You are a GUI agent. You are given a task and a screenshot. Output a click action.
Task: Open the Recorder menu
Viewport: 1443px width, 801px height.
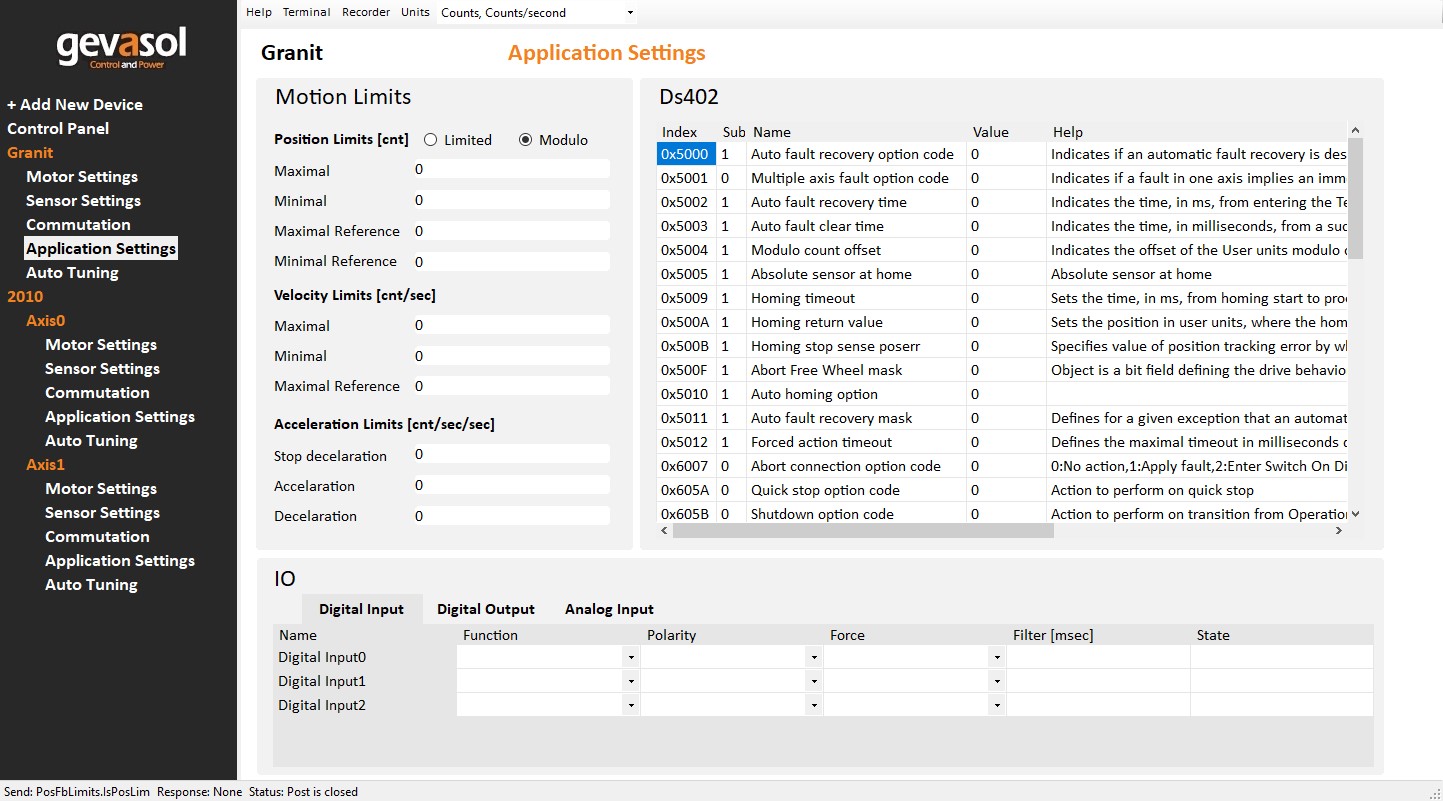pyautogui.click(x=366, y=12)
